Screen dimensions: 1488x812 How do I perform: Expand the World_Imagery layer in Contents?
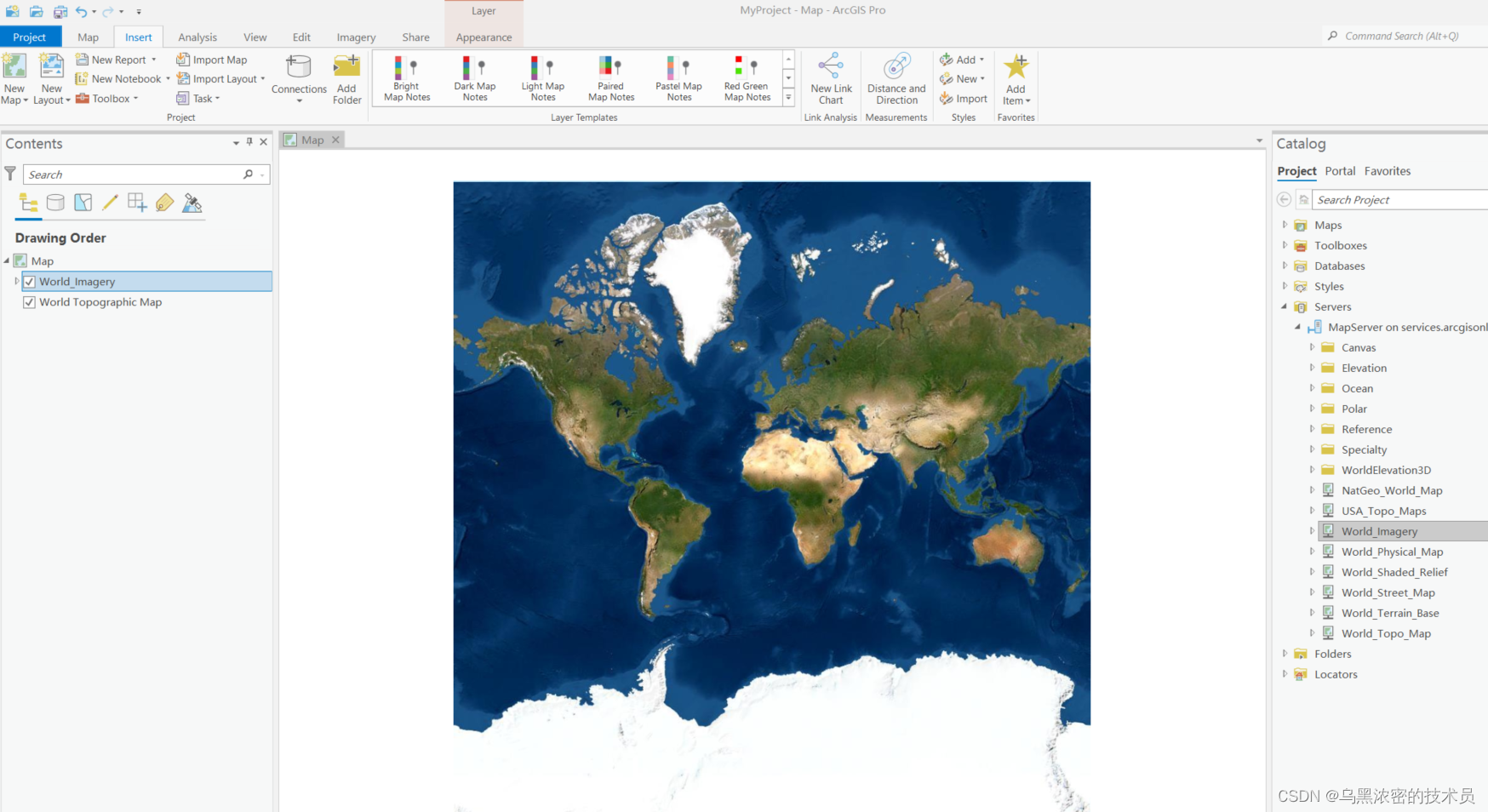[16, 282]
